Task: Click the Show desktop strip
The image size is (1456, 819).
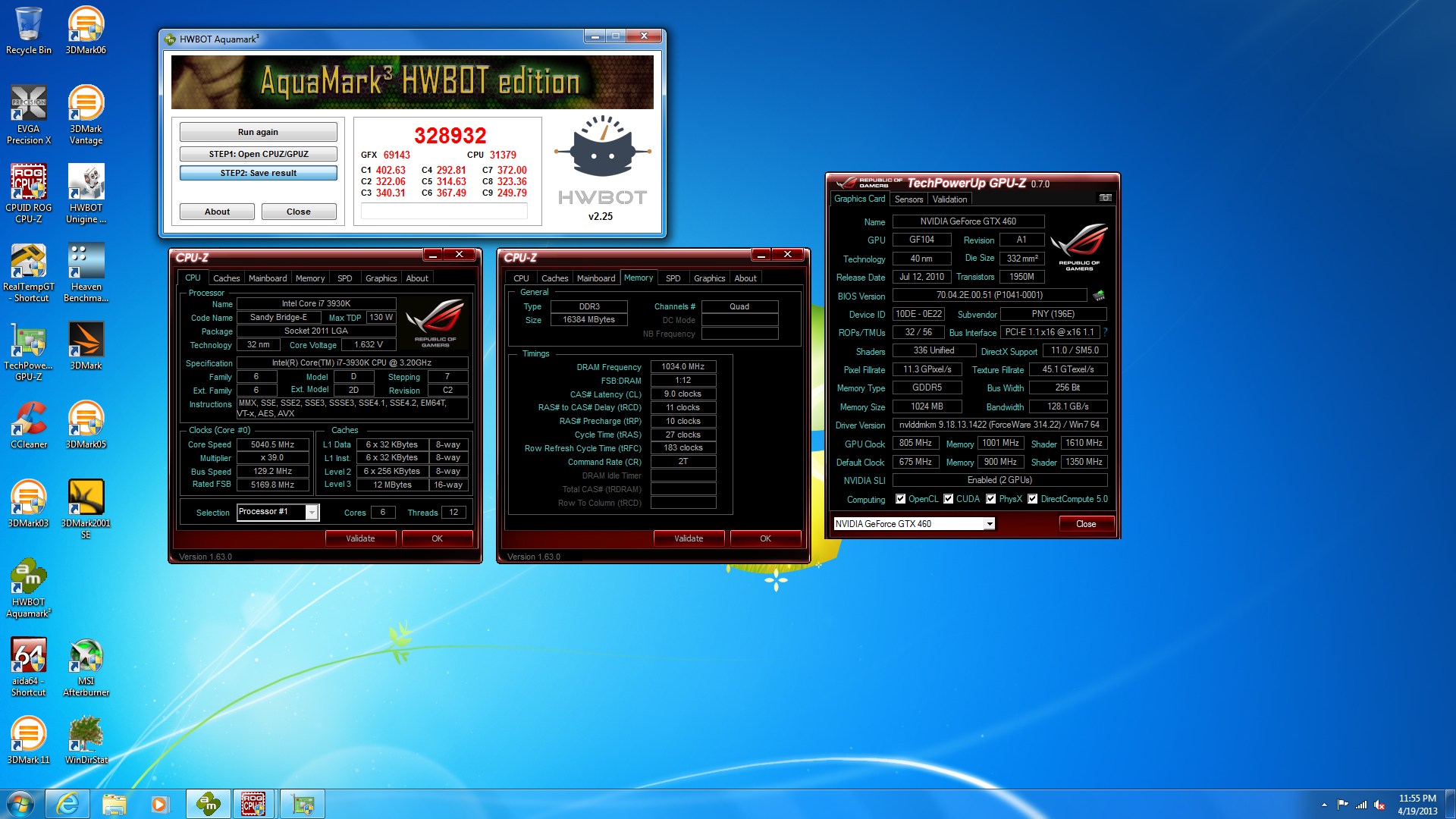Action: point(1450,805)
